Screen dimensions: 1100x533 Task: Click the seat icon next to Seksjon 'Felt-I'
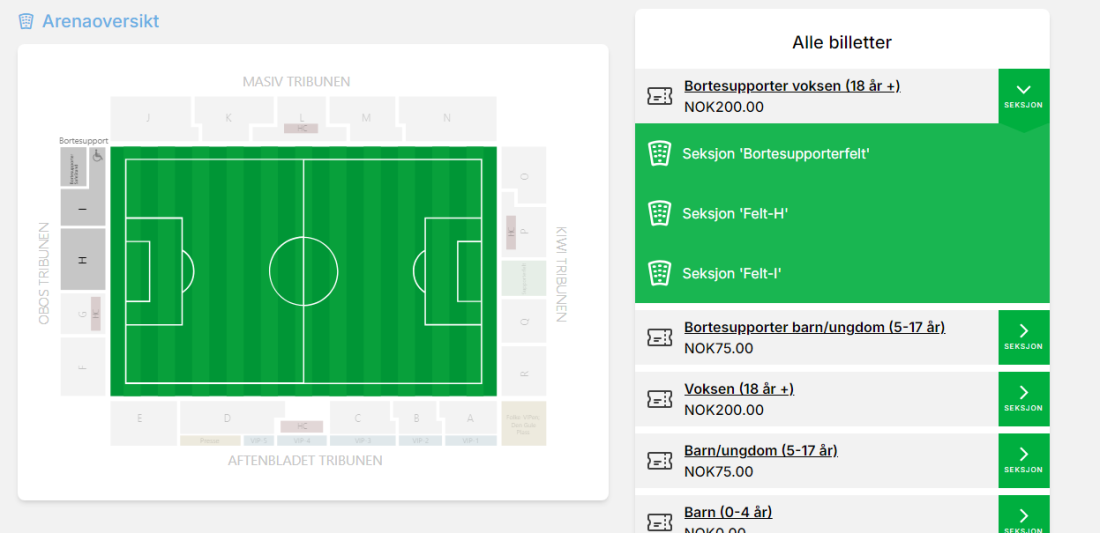tap(659, 274)
